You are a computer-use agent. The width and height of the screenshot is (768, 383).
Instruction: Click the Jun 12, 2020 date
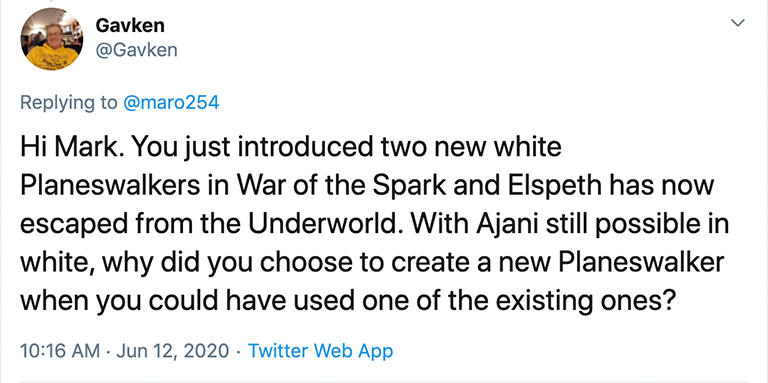coord(172,351)
